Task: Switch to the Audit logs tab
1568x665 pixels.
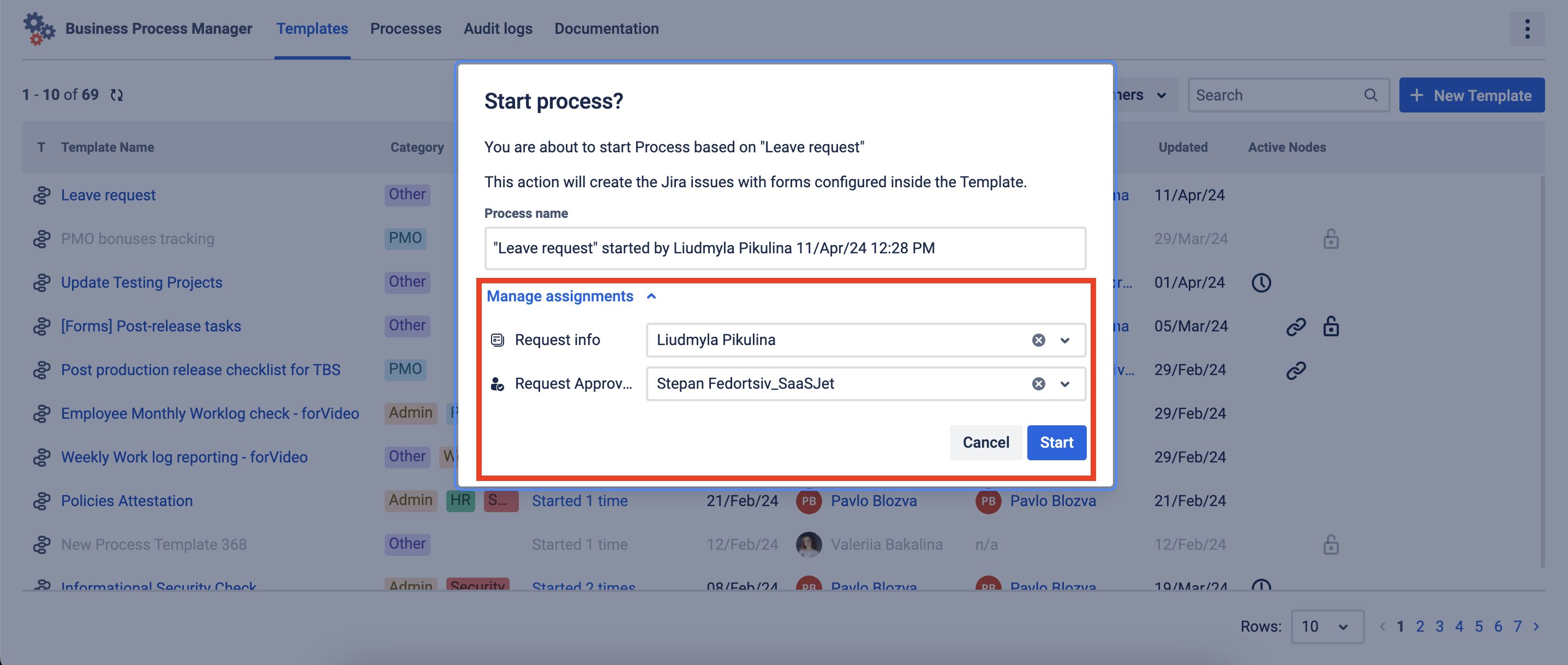Action: click(x=498, y=27)
